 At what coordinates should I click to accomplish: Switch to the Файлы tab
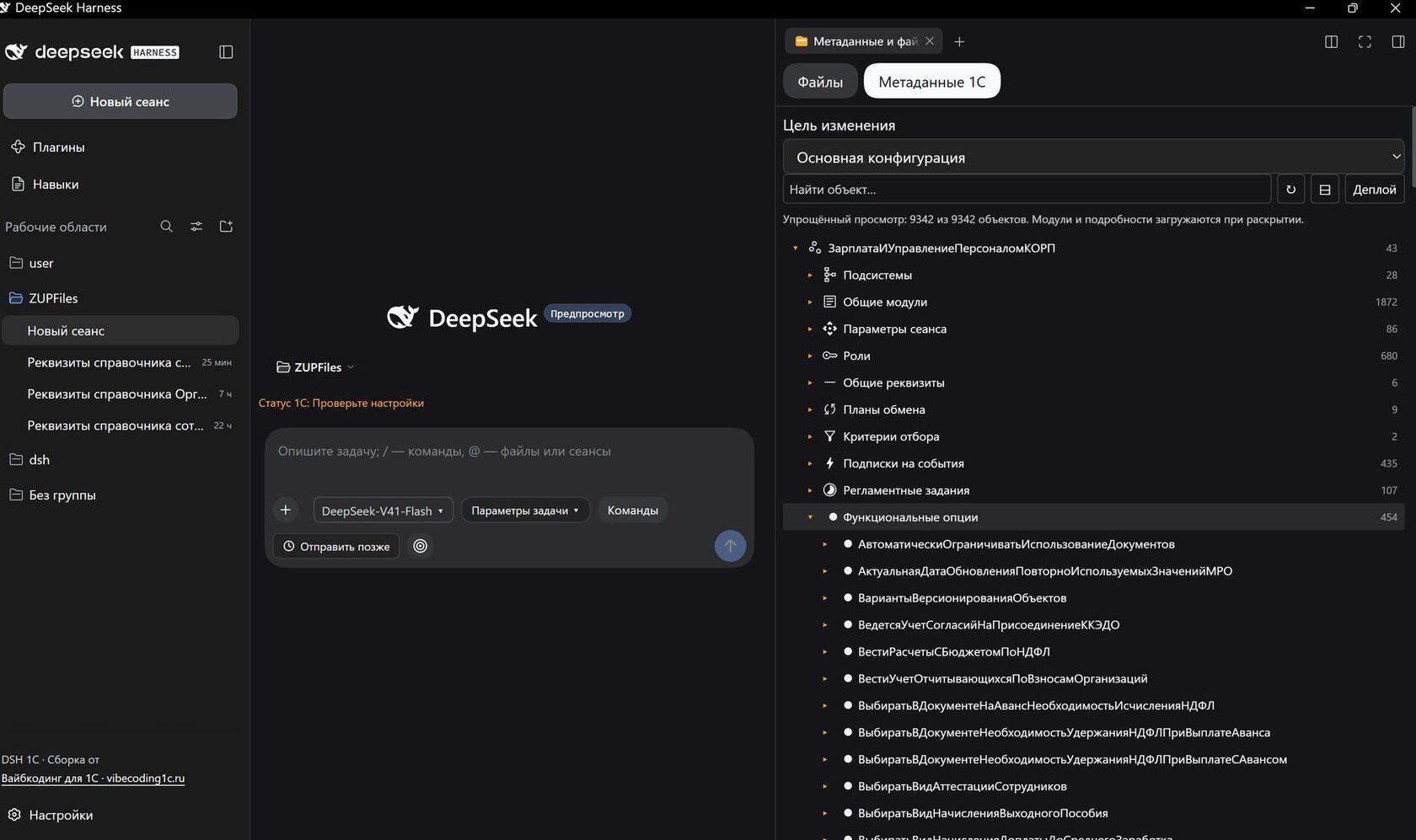click(x=820, y=82)
